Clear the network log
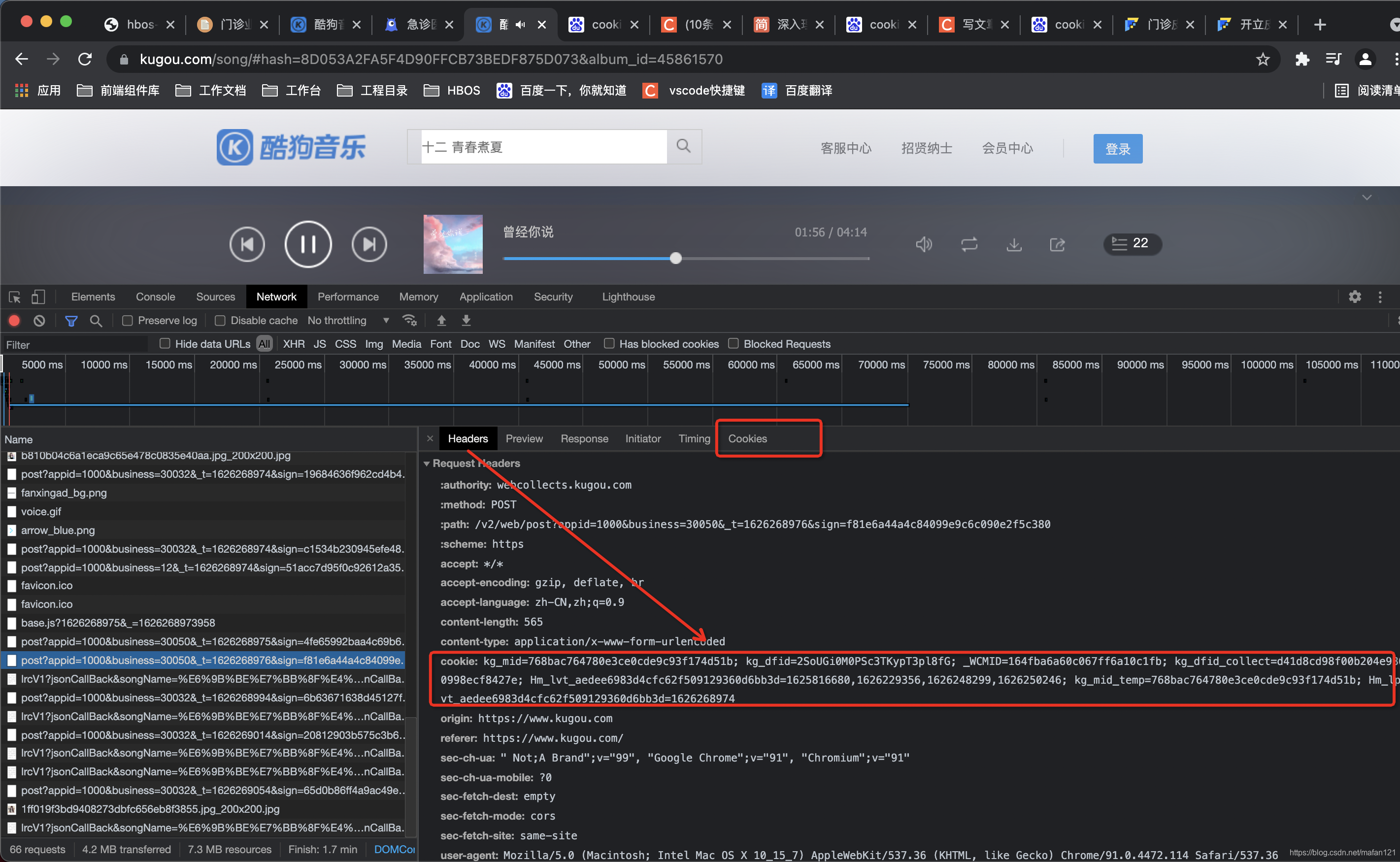The image size is (1400, 862). click(39, 321)
